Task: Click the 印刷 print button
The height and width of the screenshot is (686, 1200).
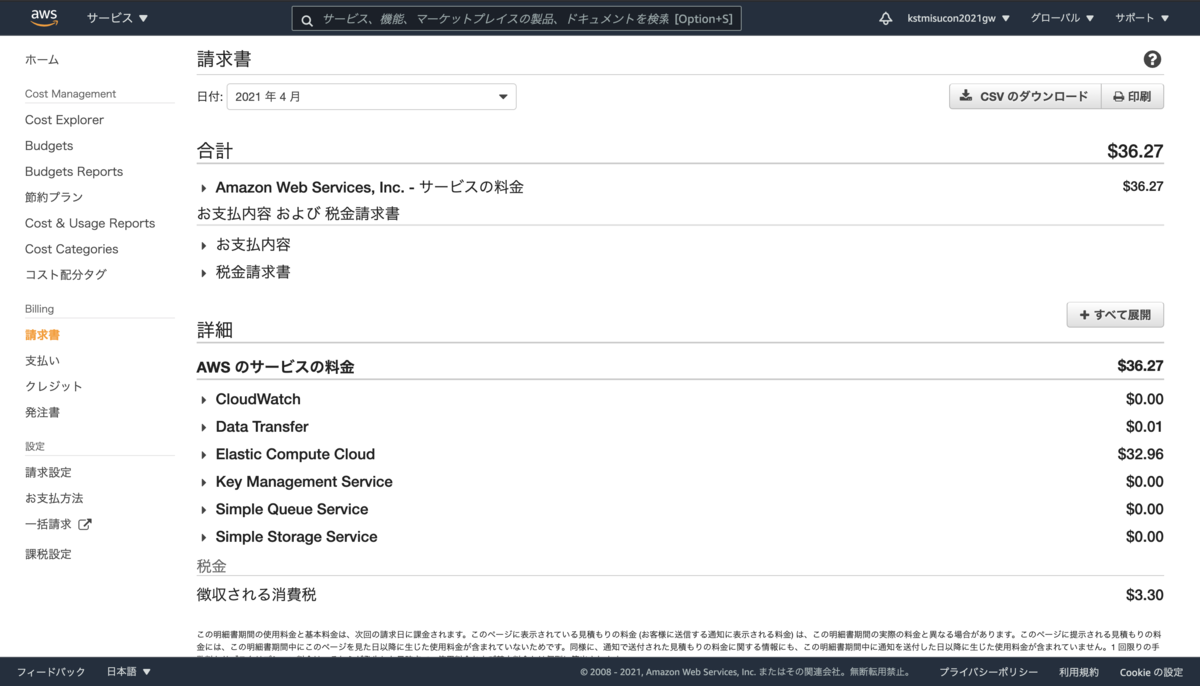Action: (x=1133, y=97)
